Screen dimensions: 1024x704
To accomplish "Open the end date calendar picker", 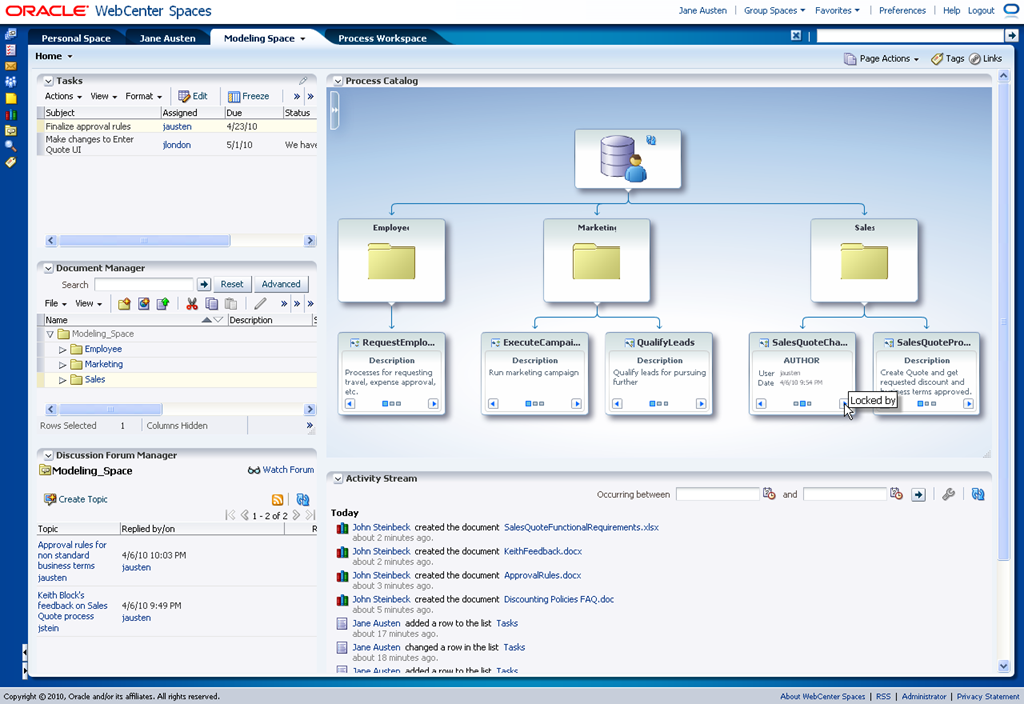I will (896, 494).
